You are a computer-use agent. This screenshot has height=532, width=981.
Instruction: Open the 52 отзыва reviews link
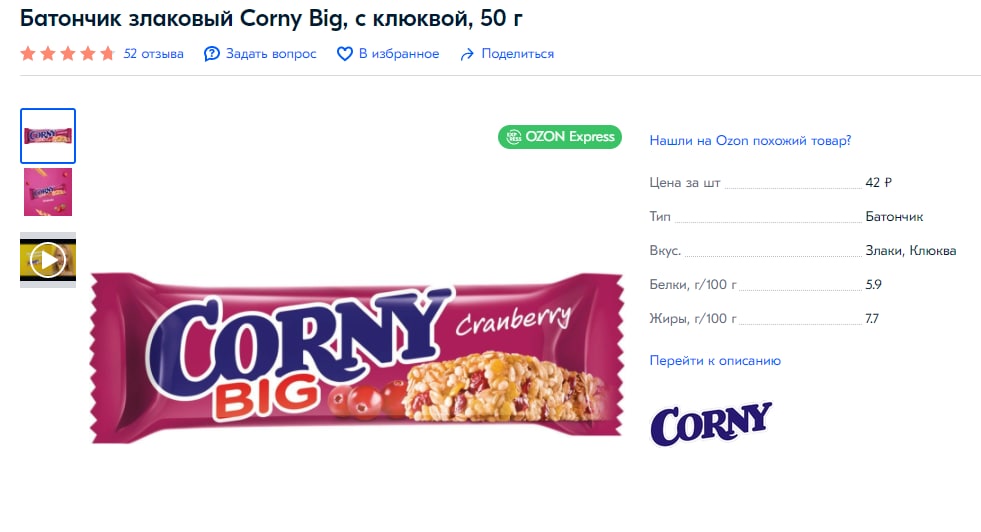(153, 54)
